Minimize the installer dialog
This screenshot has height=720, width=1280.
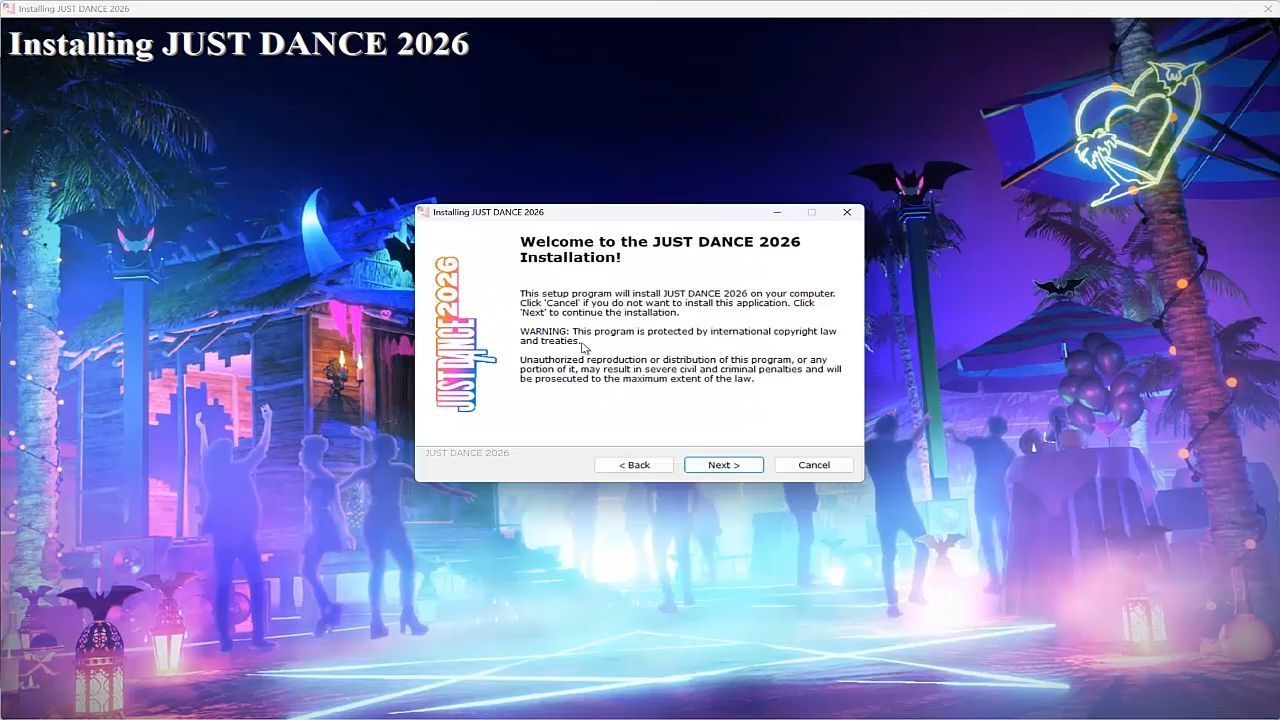coord(777,212)
